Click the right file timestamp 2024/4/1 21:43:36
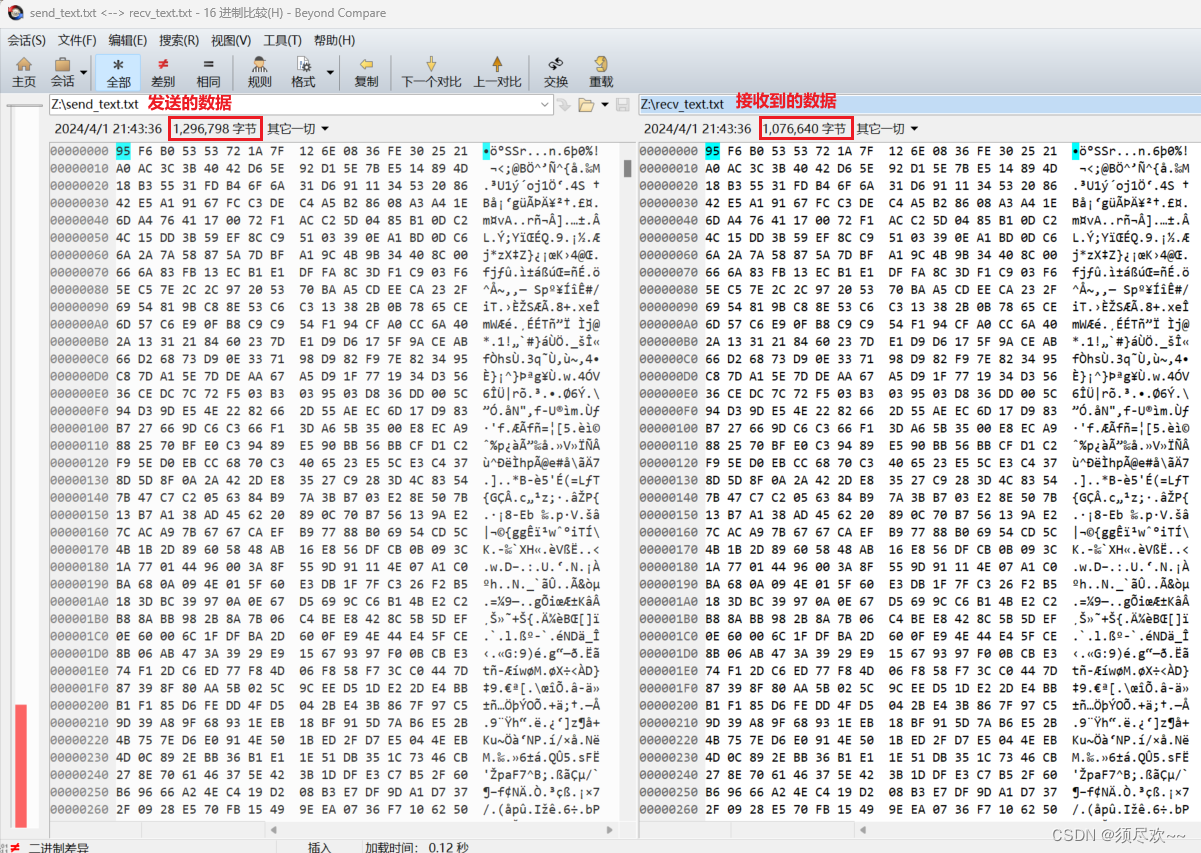This screenshot has height=853, width=1201. tap(698, 129)
